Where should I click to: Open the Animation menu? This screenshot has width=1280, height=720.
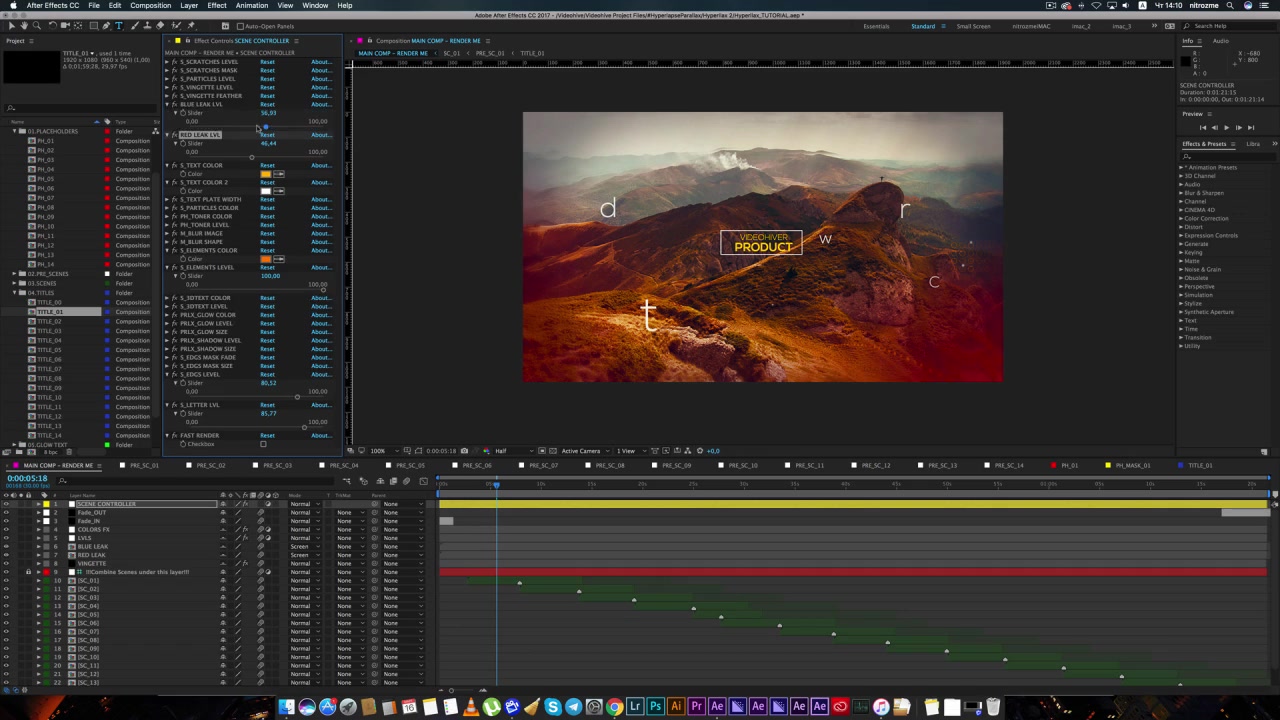[x=251, y=6]
